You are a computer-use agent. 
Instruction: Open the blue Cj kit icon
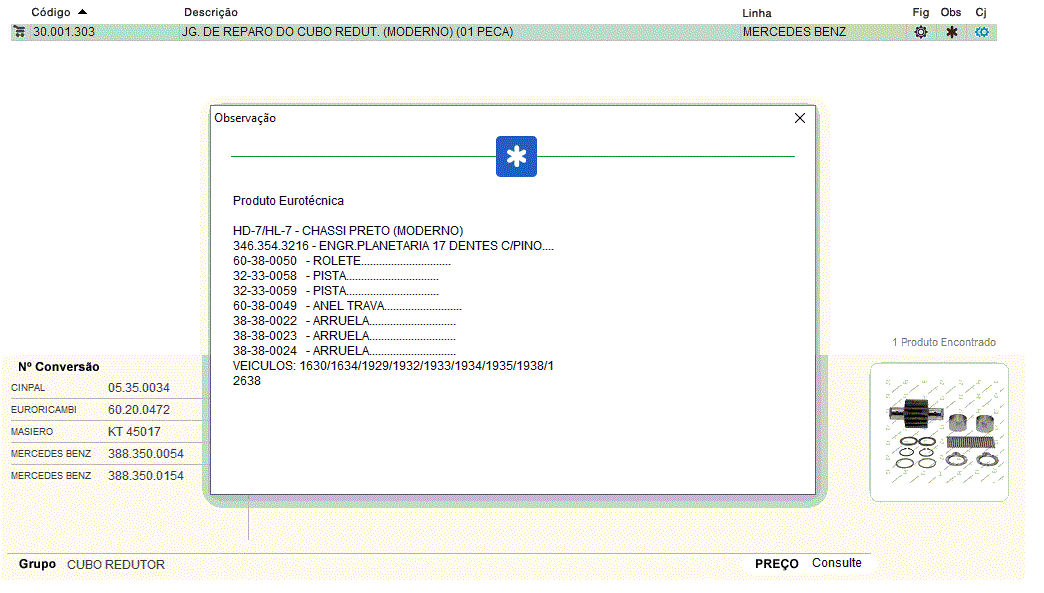pos(982,32)
